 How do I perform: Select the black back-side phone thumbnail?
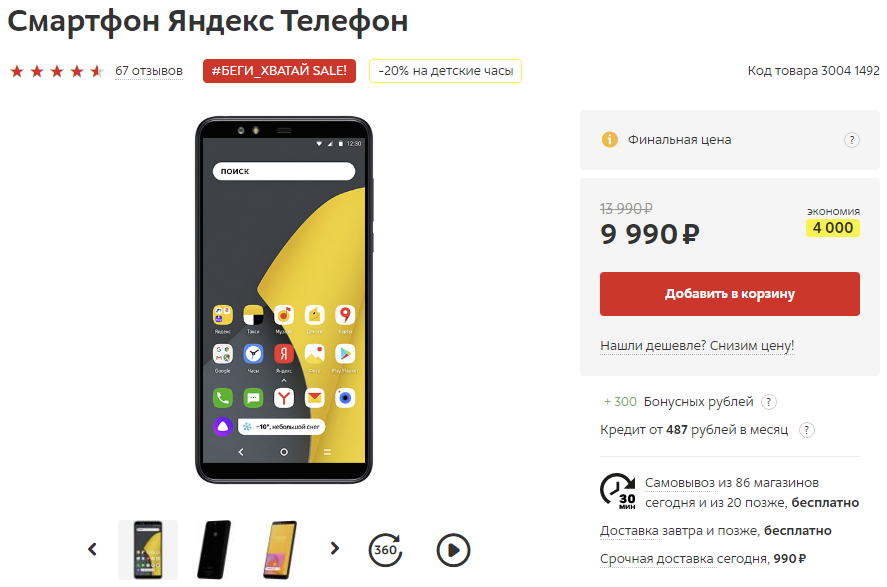[x=214, y=550]
